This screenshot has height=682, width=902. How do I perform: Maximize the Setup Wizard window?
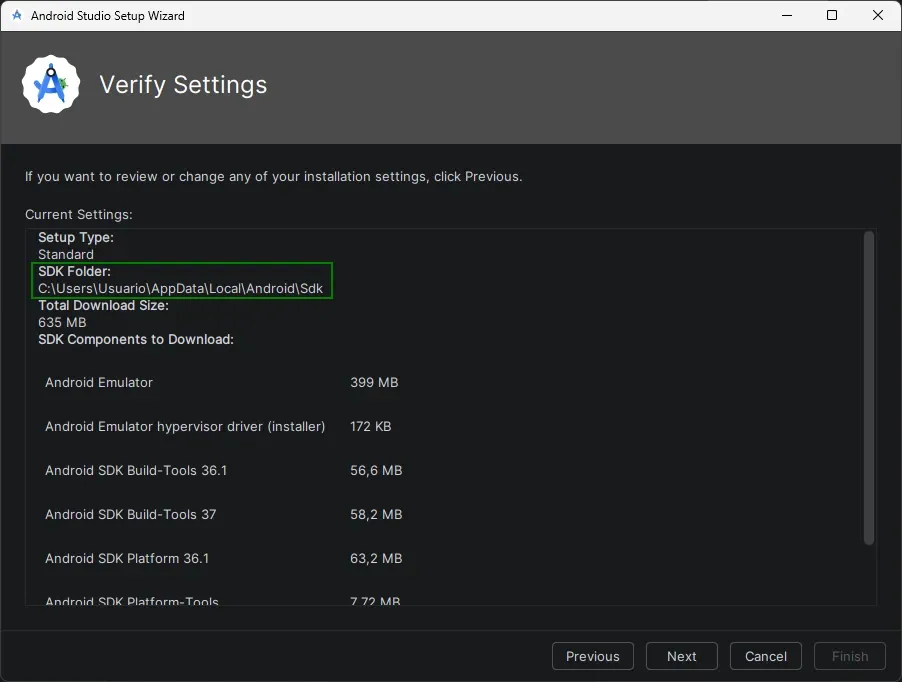[x=832, y=16]
